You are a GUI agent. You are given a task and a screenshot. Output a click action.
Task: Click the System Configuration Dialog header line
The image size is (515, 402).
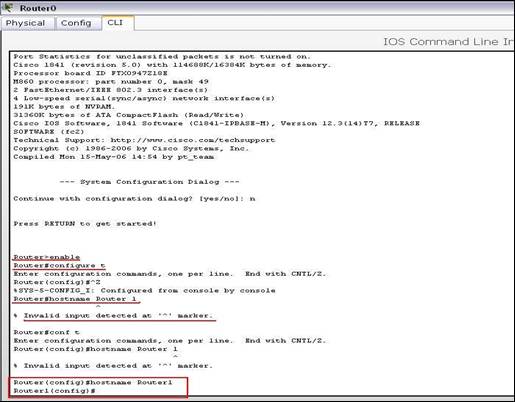click(149, 182)
